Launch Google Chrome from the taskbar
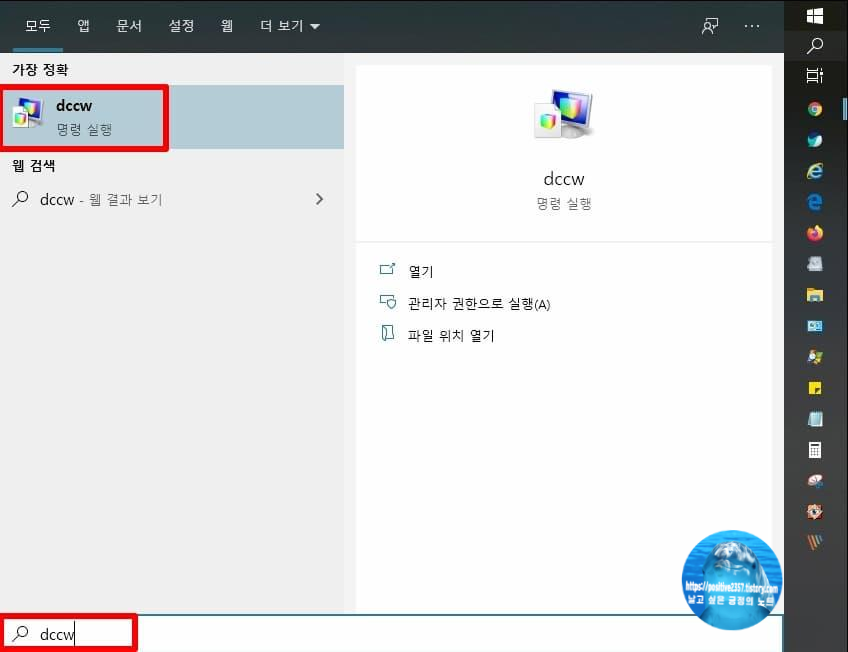Screen dimensions: 848x652 tap(814, 109)
